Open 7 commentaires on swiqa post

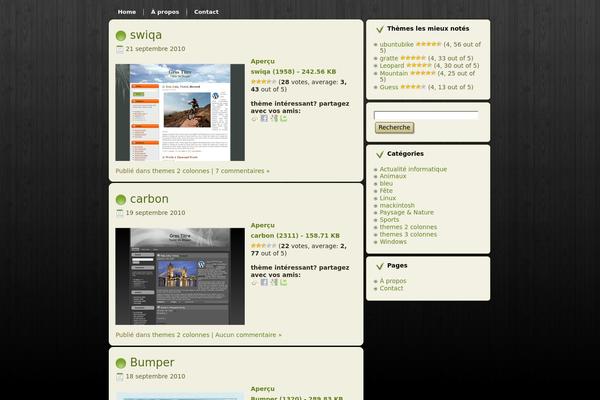[x=242, y=171]
